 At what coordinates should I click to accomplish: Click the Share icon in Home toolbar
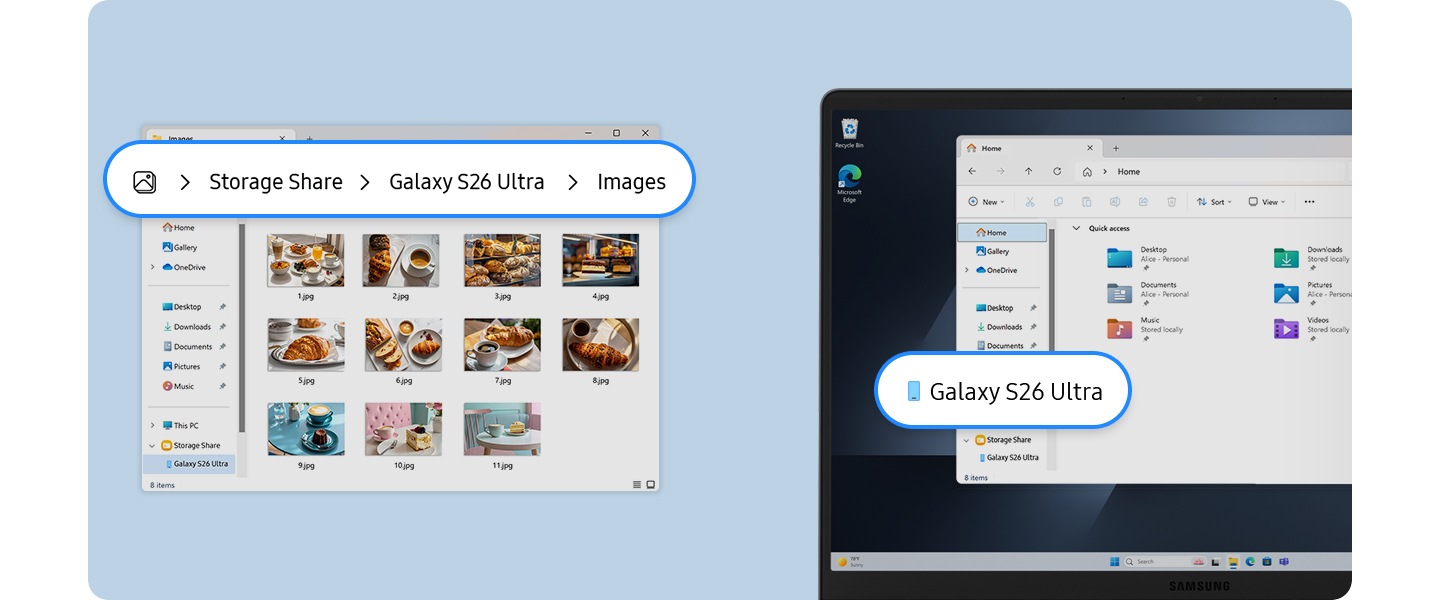(x=1143, y=202)
